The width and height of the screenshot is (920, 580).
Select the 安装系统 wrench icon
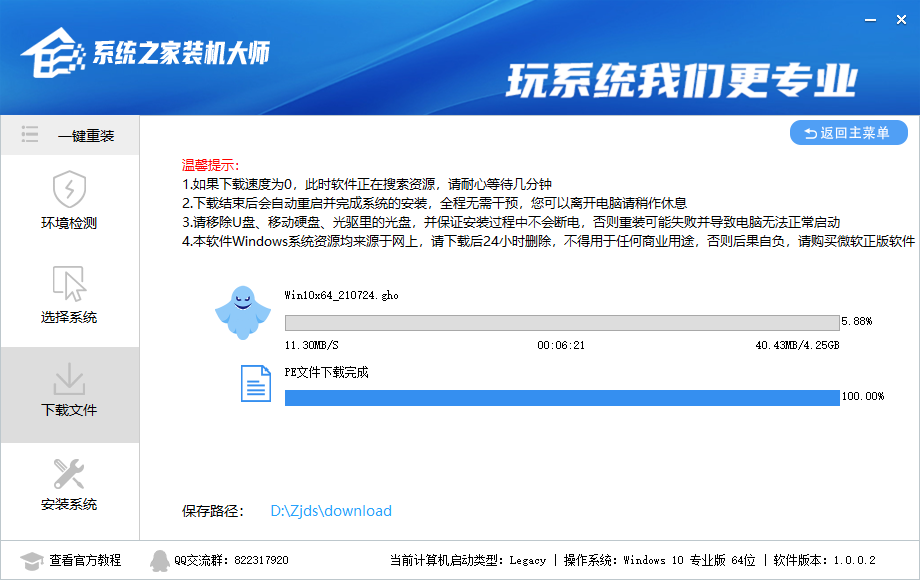coord(69,473)
